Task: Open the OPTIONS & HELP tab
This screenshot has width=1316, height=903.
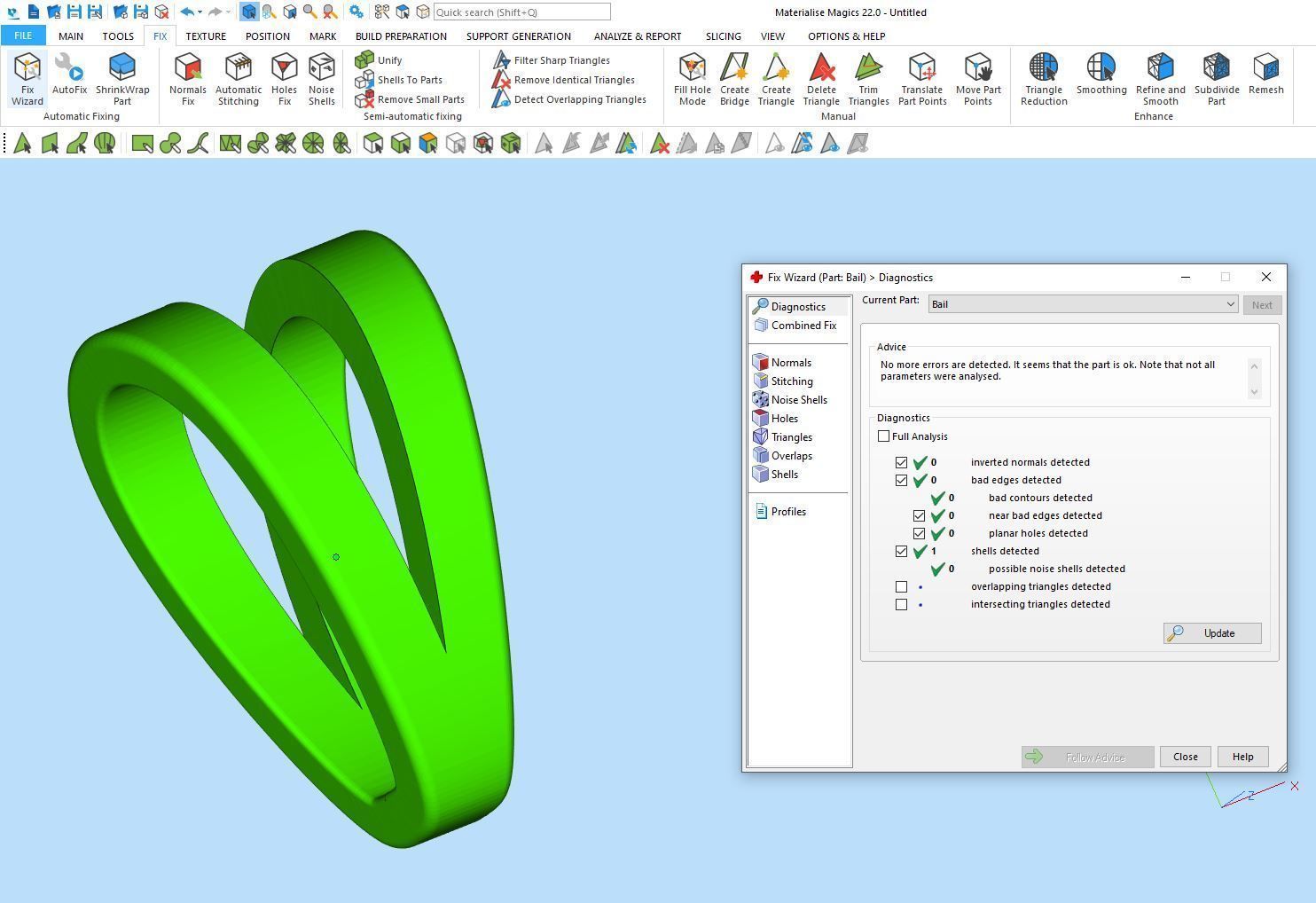Action: coord(846,36)
